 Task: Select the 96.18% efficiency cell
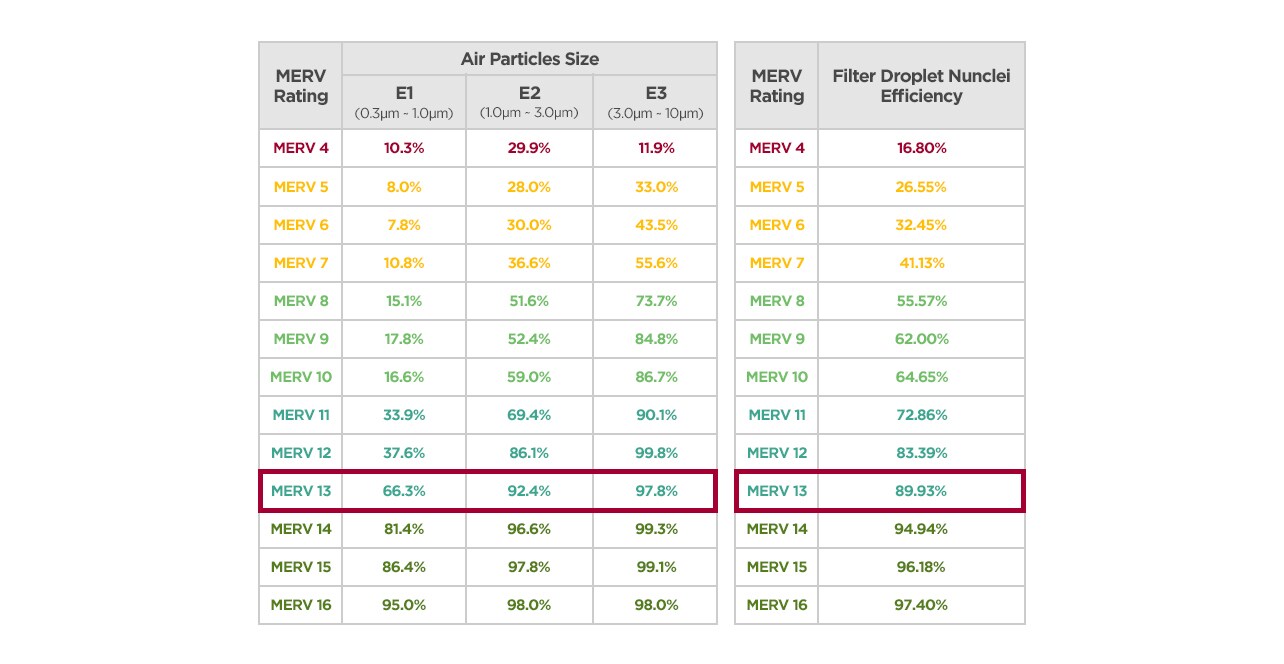(x=921, y=567)
